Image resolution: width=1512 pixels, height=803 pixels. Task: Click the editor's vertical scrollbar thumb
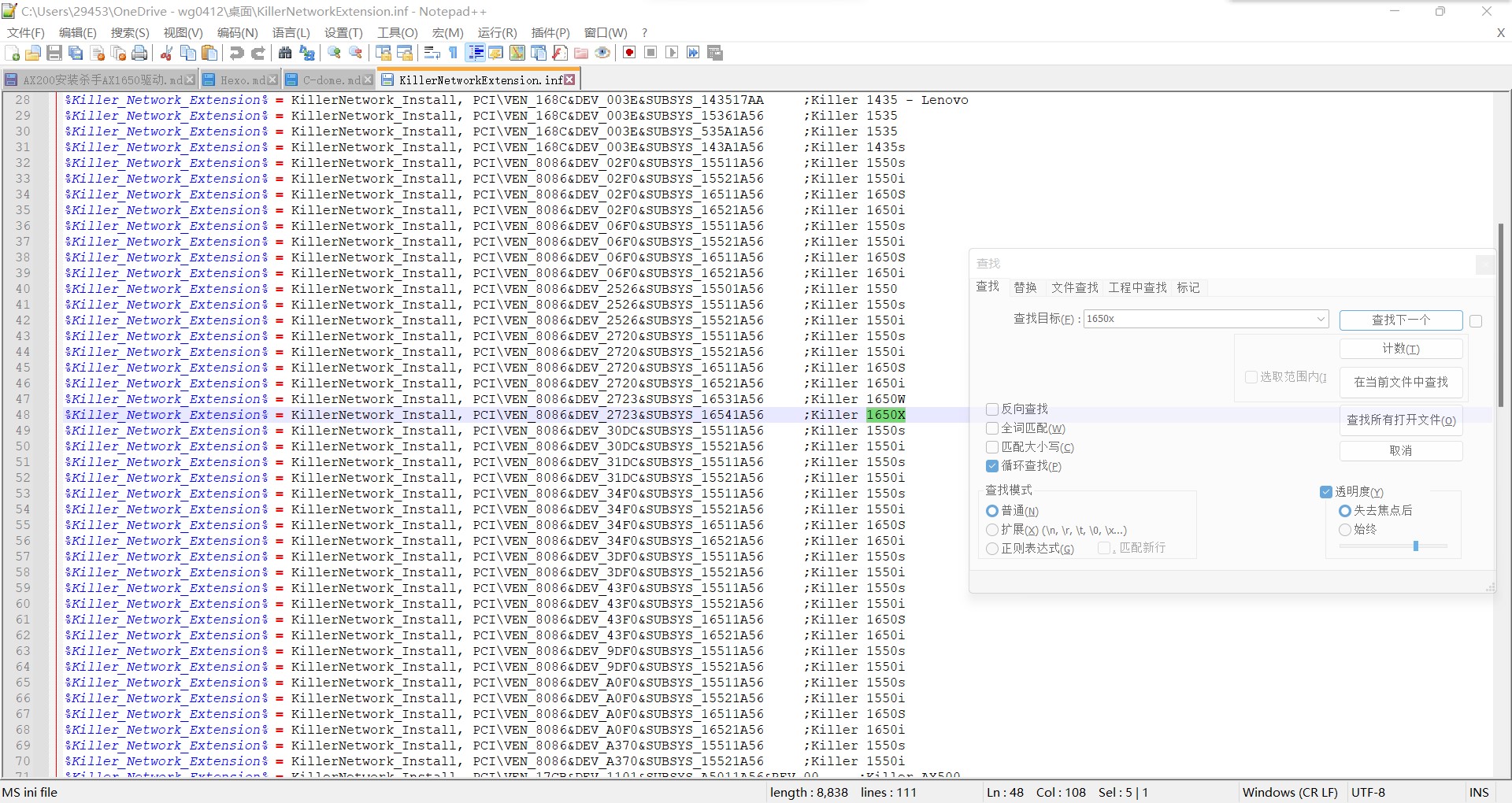click(1501, 315)
